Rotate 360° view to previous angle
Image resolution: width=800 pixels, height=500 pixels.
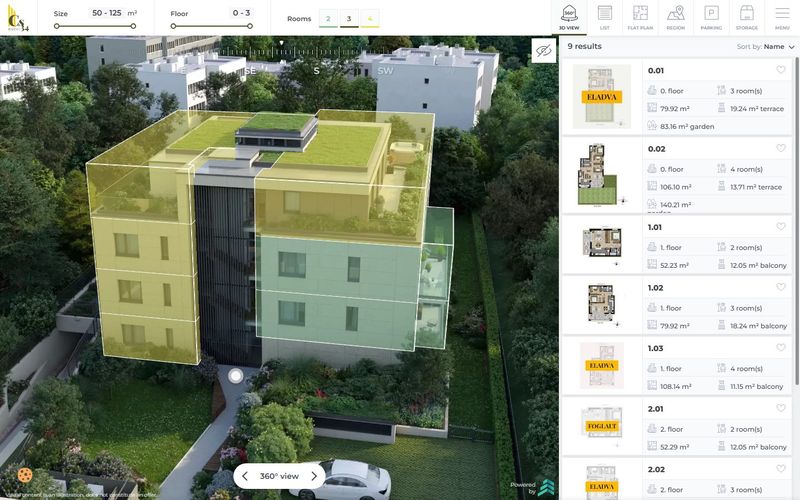click(245, 476)
